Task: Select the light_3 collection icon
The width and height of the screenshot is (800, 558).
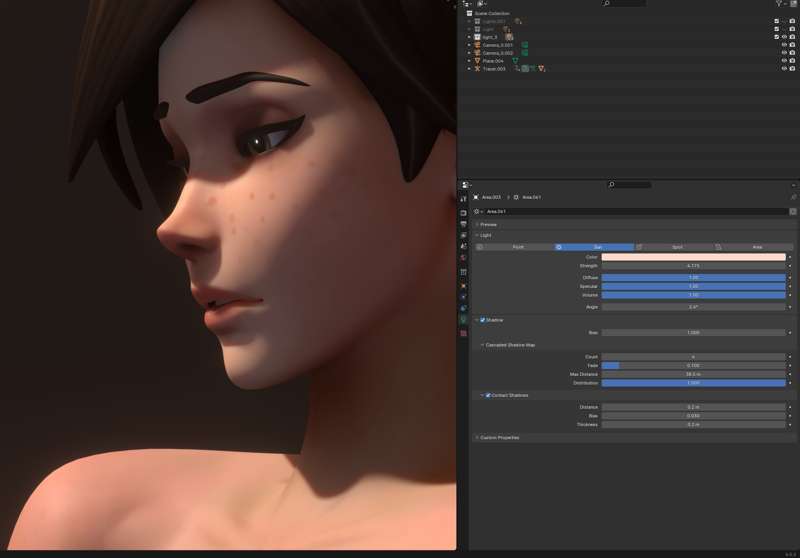Action: (x=478, y=37)
